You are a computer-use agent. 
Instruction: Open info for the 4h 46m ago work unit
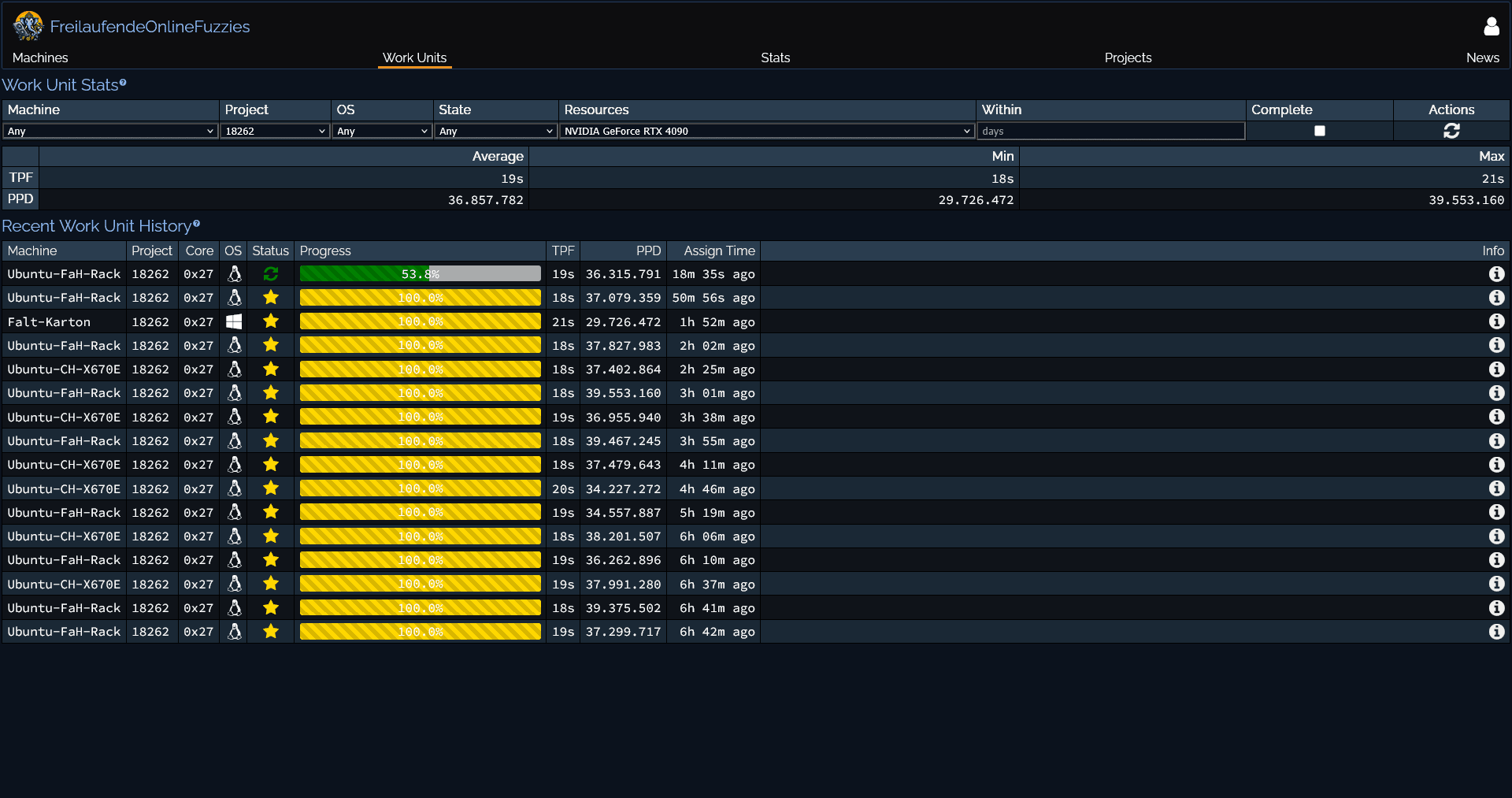click(x=1497, y=488)
